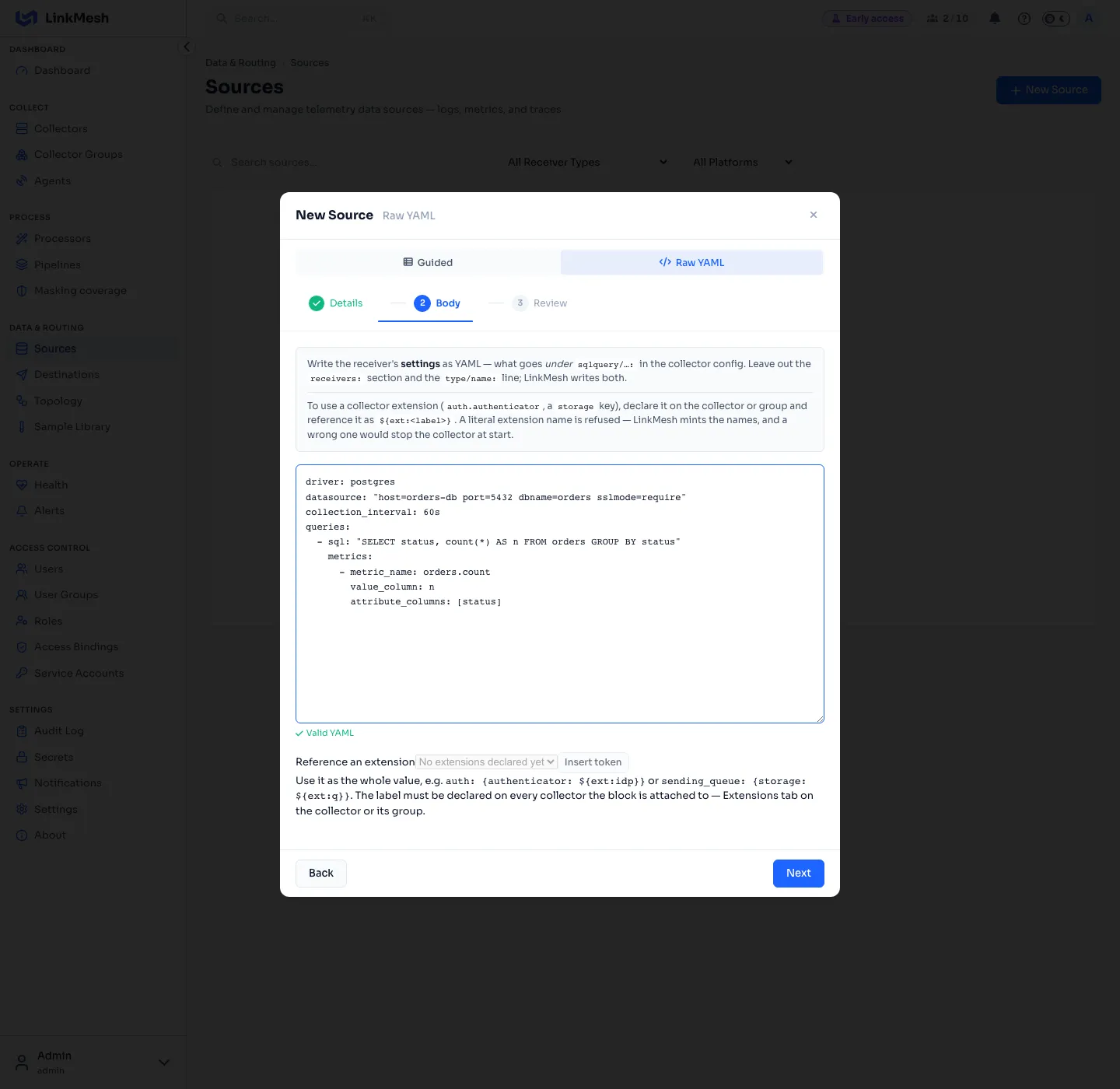Open the extensions declared dropdown
This screenshot has width=1120, height=1089.
point(486,762)
